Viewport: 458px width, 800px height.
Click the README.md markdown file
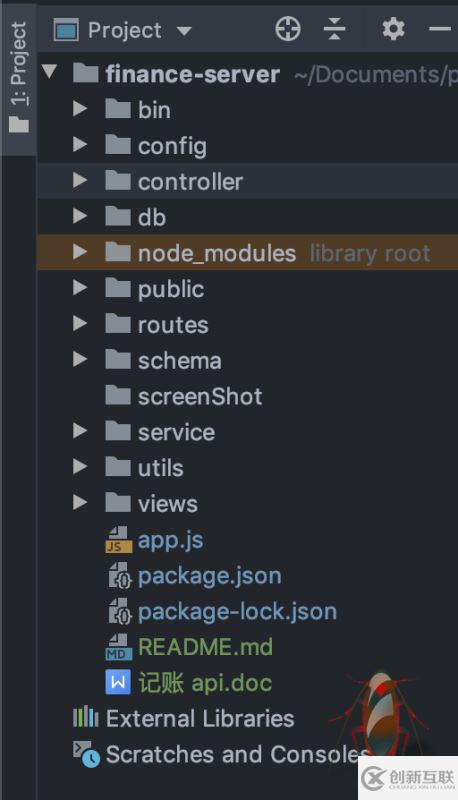(x=205, y=647)
